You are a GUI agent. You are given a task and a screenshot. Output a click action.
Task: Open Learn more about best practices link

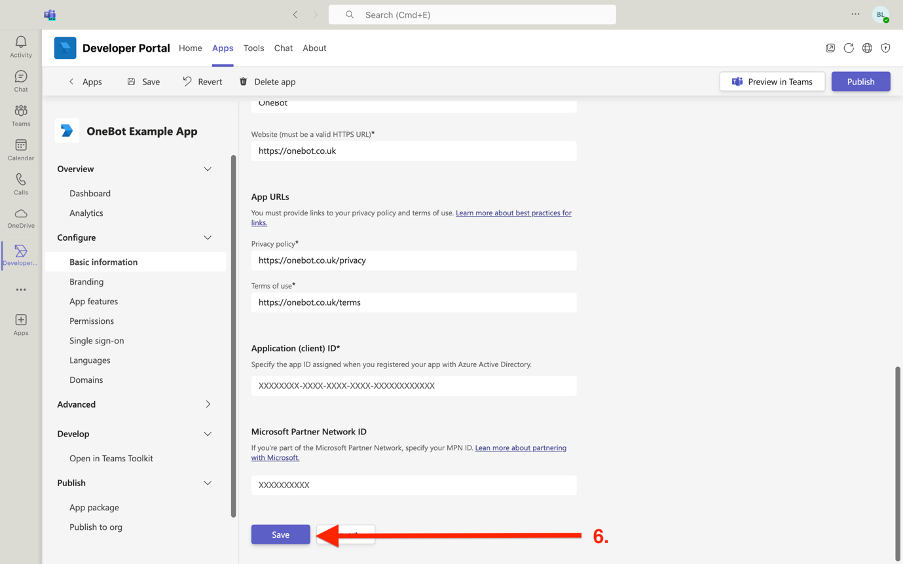[x=513, y=213]
